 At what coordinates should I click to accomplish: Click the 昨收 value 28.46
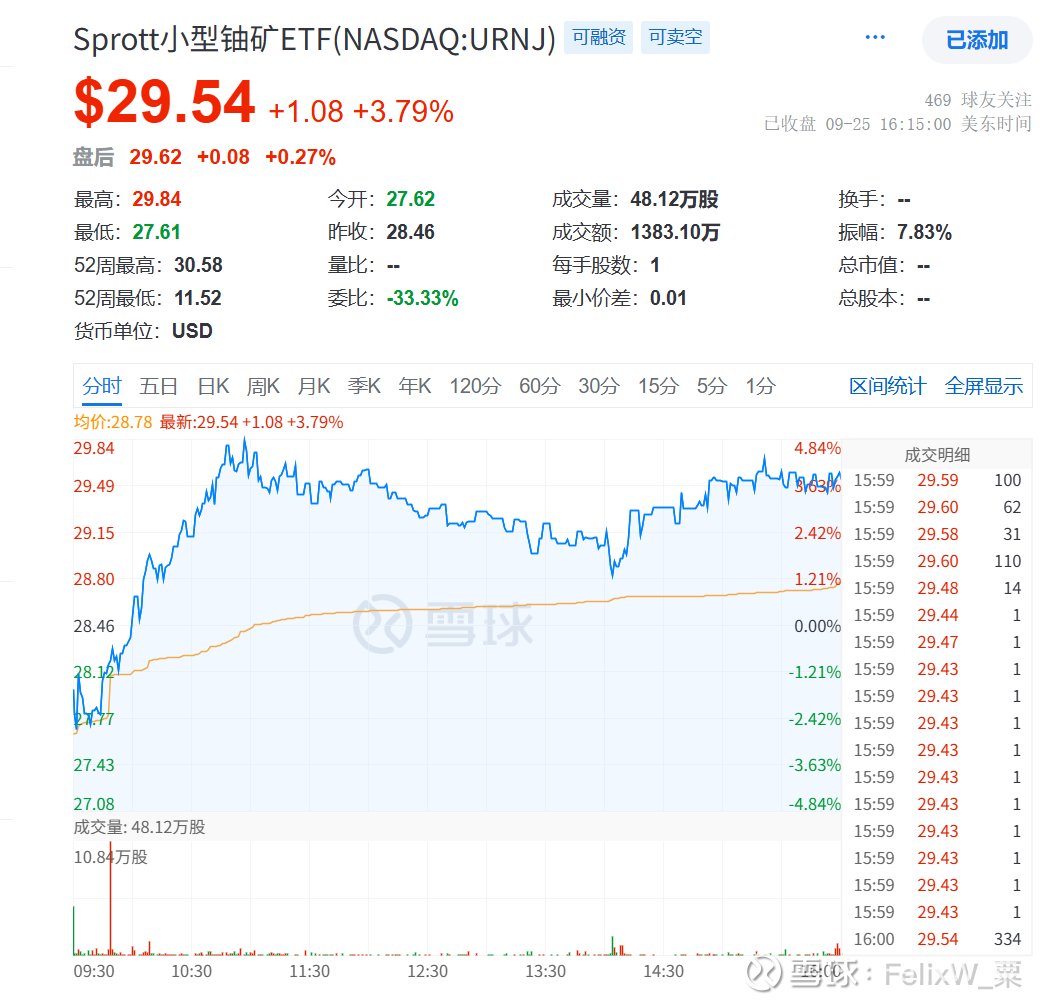(x=410, y=232)
